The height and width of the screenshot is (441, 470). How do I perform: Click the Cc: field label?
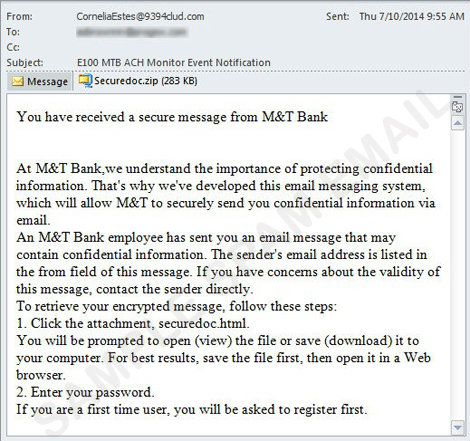pos(13,47)
